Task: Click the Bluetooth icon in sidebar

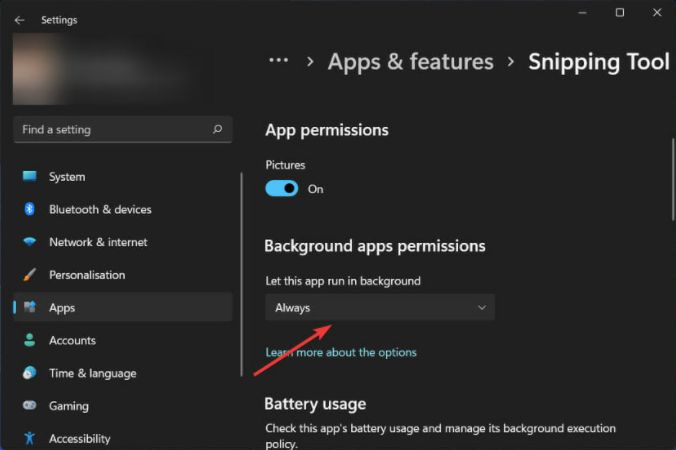Action: point(29,209)
